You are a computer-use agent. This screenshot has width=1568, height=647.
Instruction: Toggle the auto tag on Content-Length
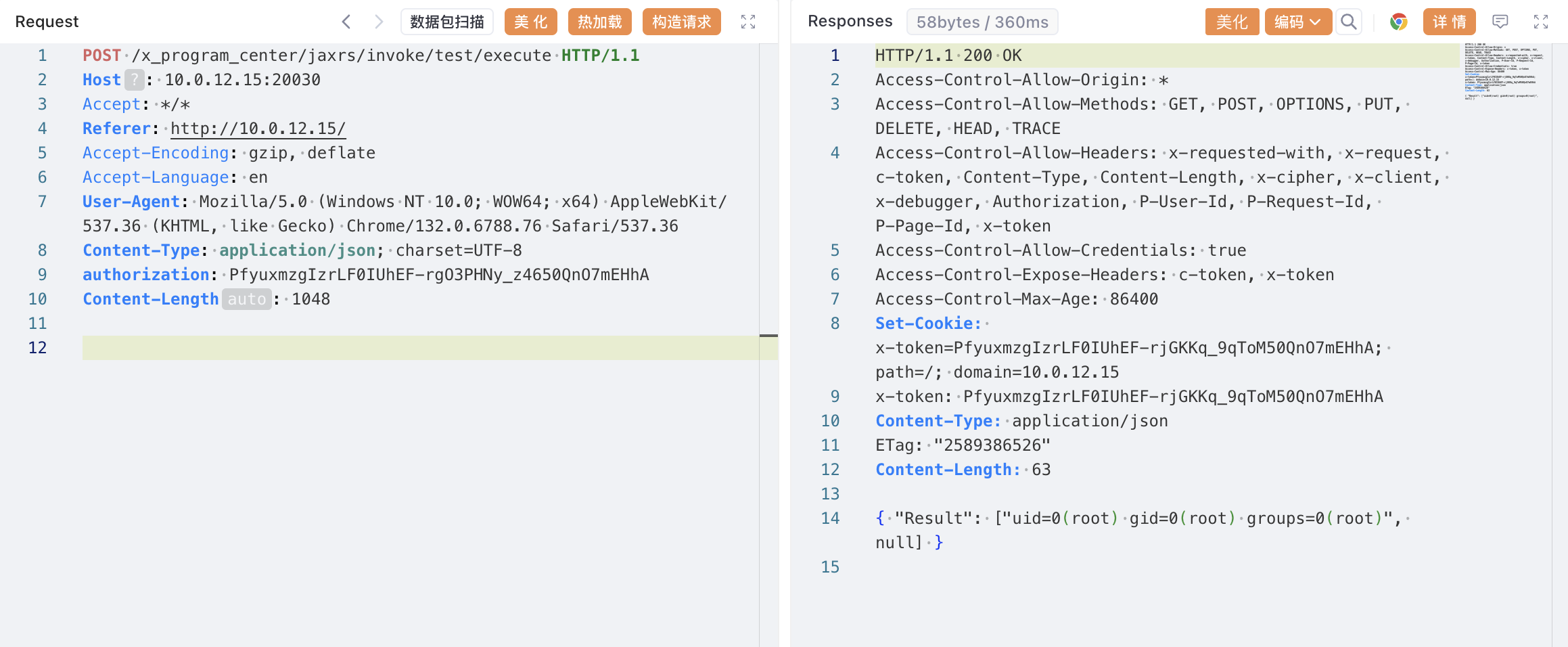(x=246, y=299)
